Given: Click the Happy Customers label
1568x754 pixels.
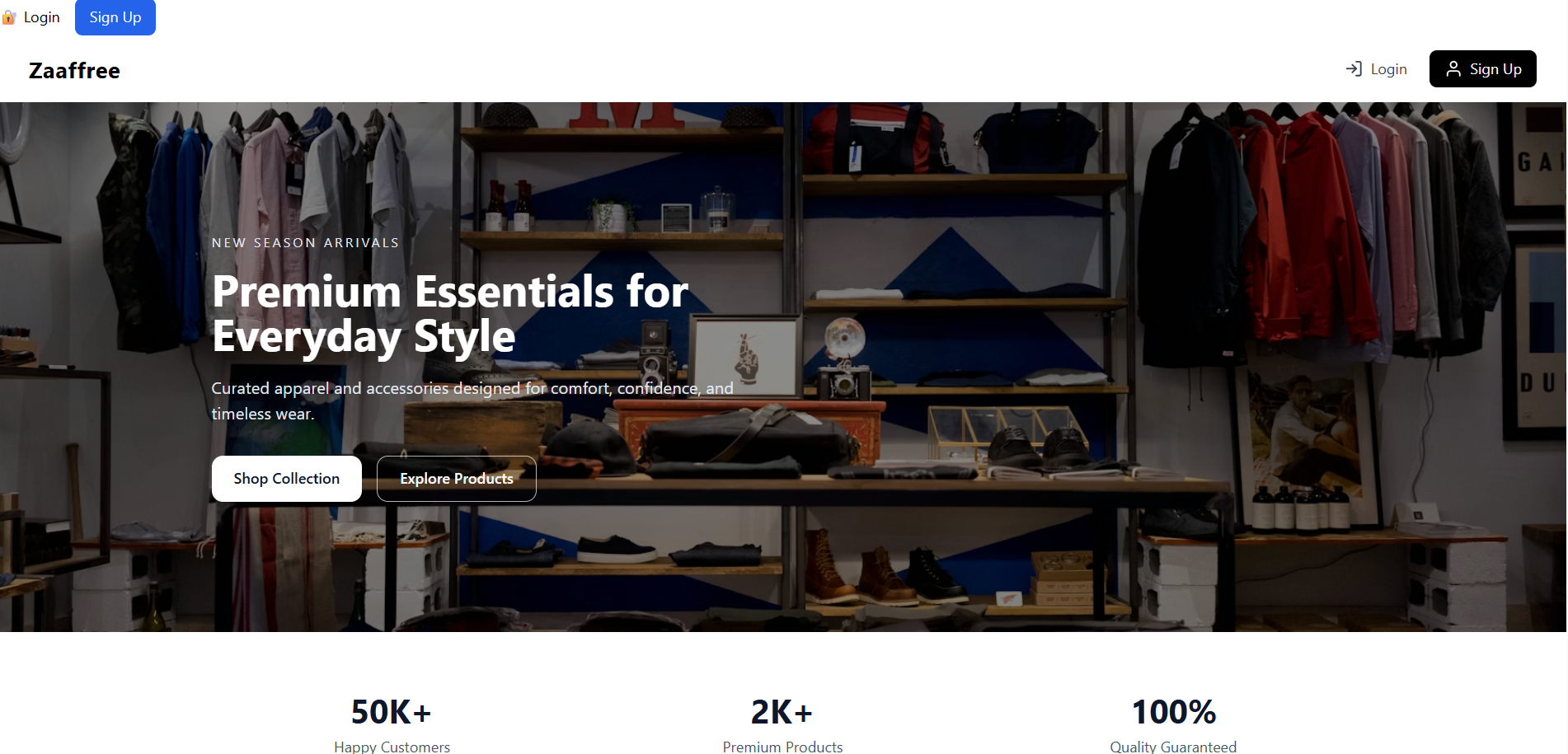Looking at the screenshot, I should click(392, 747).
